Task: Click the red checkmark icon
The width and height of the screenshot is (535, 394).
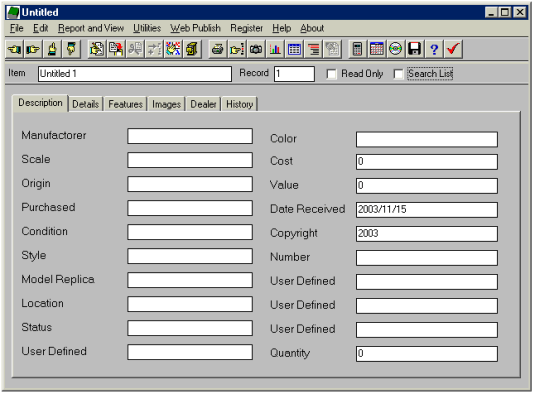Action: click(x=453, y=49)
